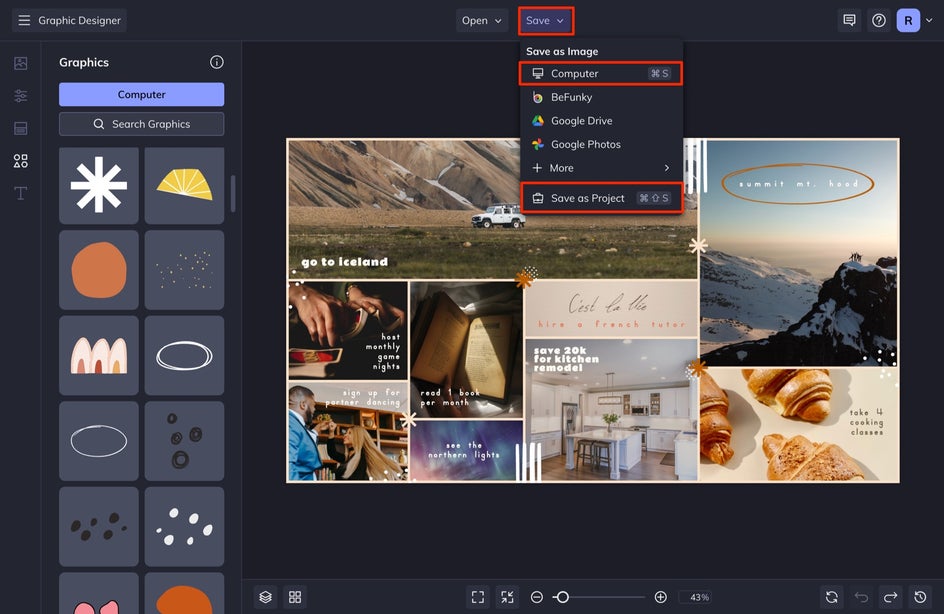Select the white asterisk graphic thumbnail
This screenshot has width=944, height=614.
point(99,185)
